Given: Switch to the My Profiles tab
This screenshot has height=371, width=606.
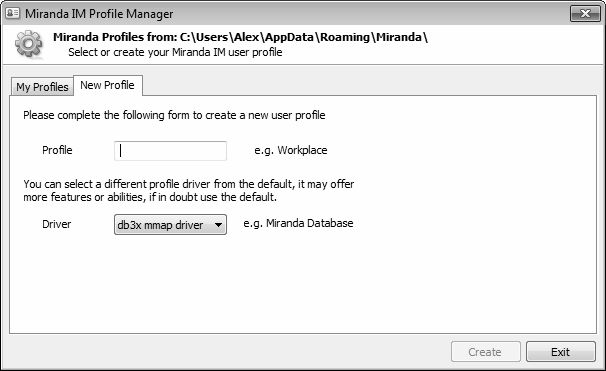Looking at the screenshot, I should [x=42, y=87].
